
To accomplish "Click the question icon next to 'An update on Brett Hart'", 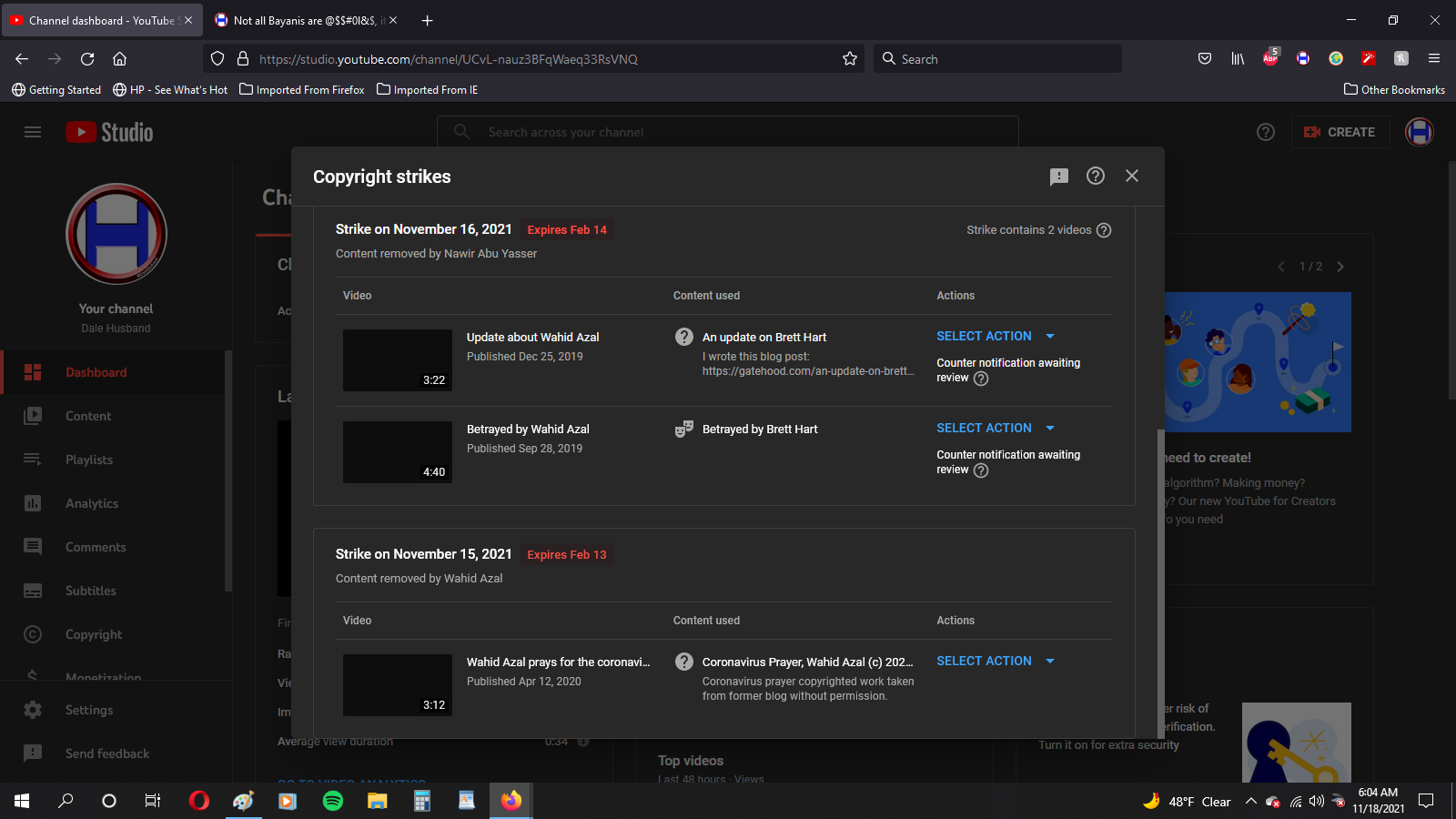I will pos(684,337).
